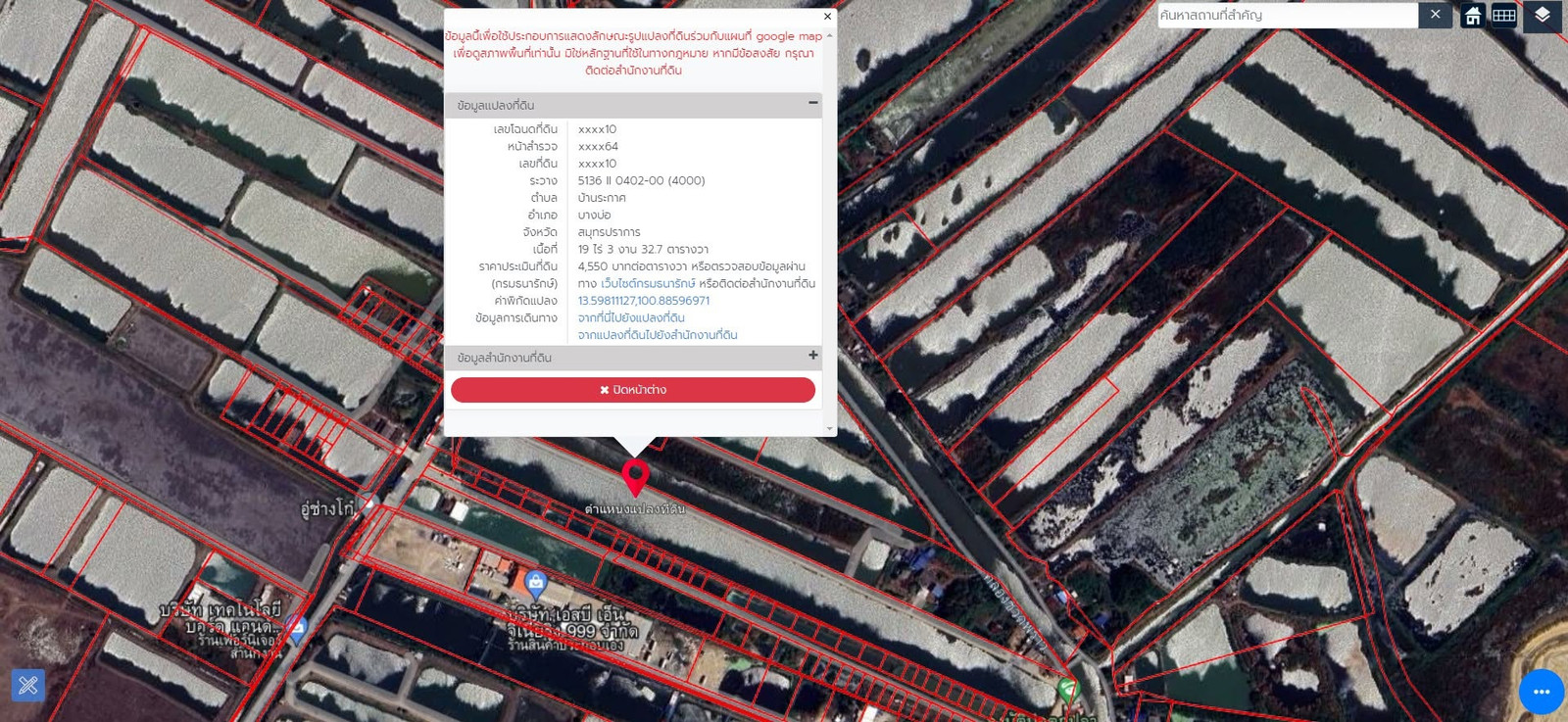This screenshot has width=1568, height=722.
Task: Open the grid table icon
Action: (1504, 16)
